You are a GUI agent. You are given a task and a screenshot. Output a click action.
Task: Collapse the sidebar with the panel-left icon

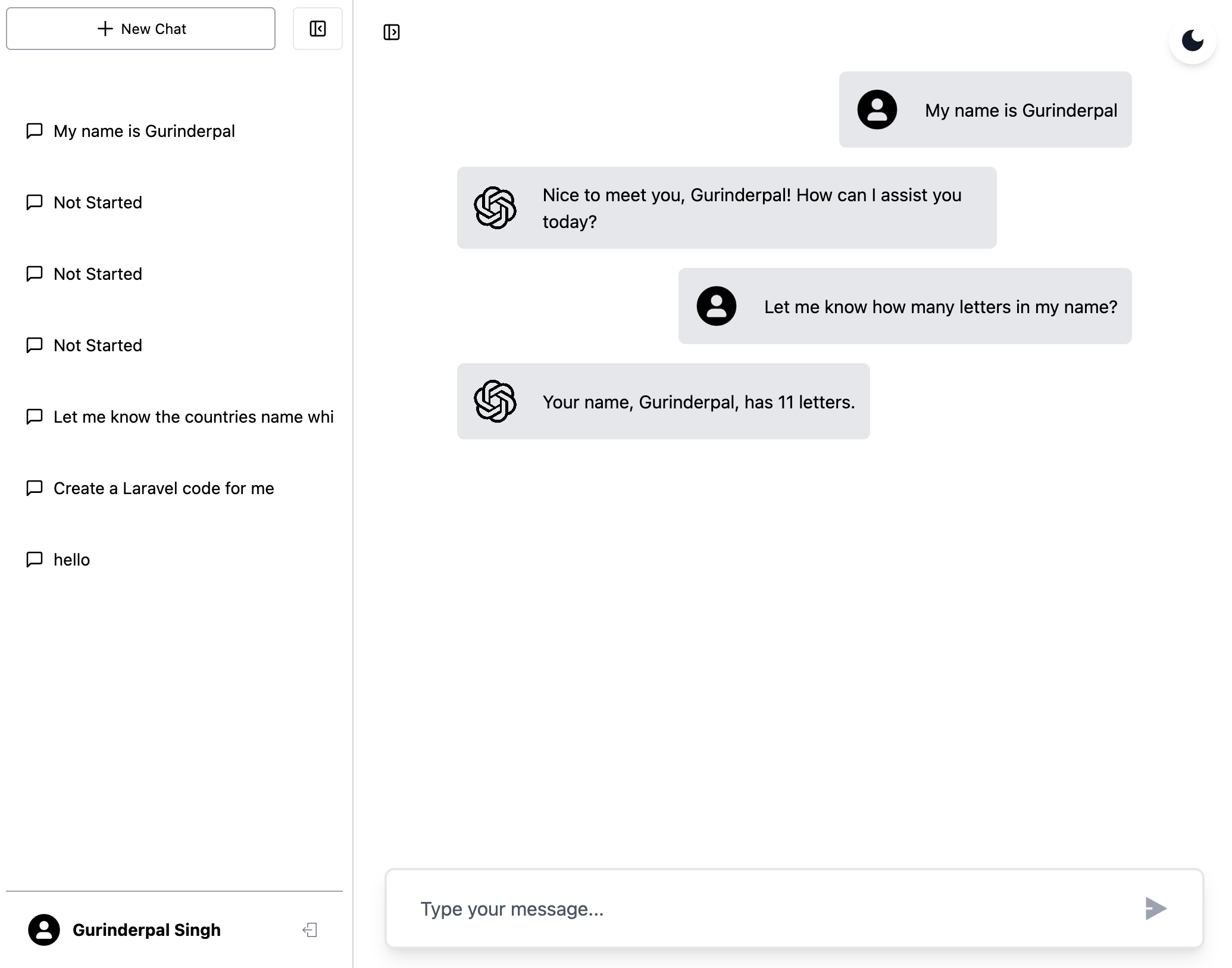click(x=318, y=29)
